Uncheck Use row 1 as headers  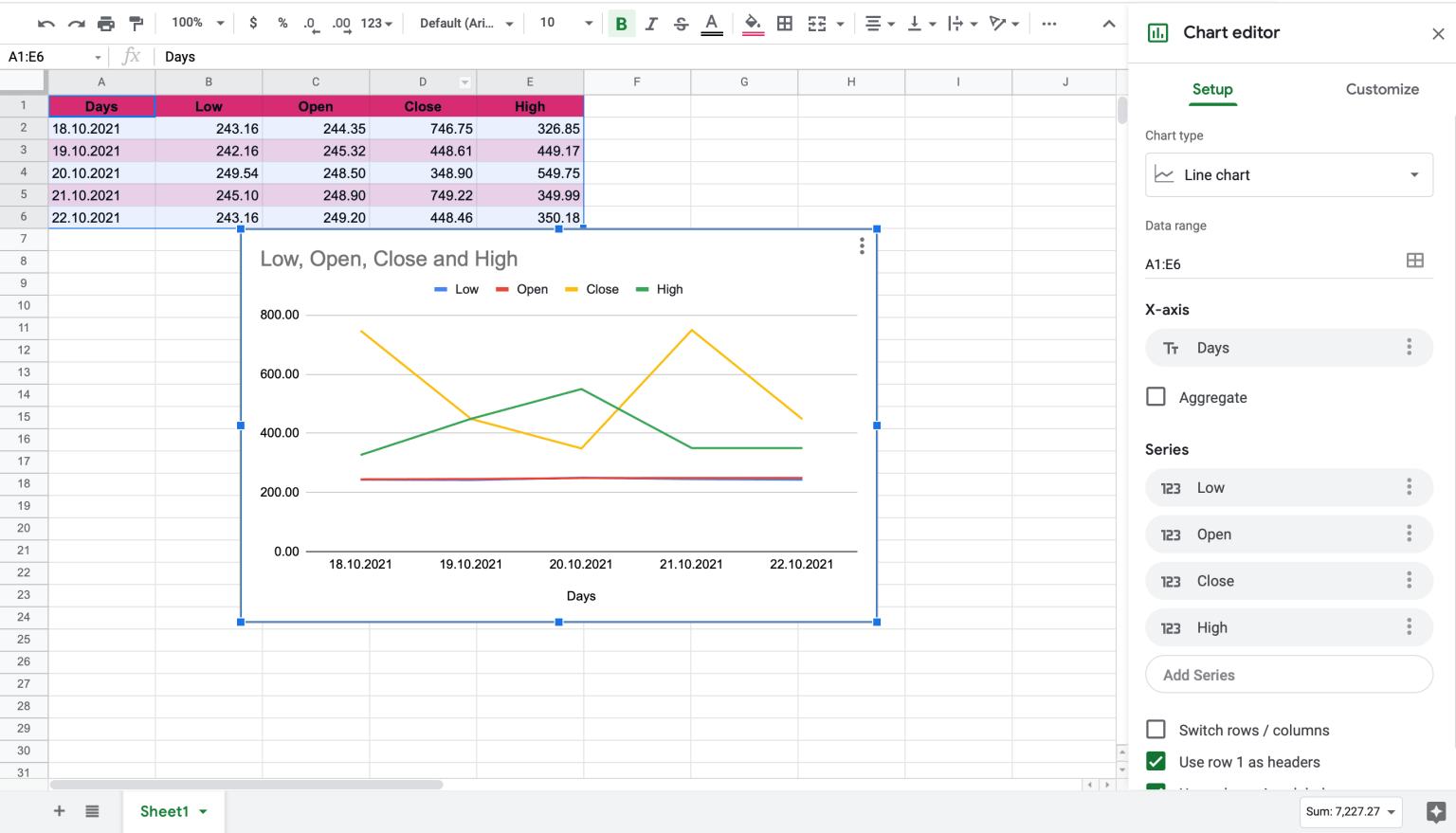tap(1156, 761)
